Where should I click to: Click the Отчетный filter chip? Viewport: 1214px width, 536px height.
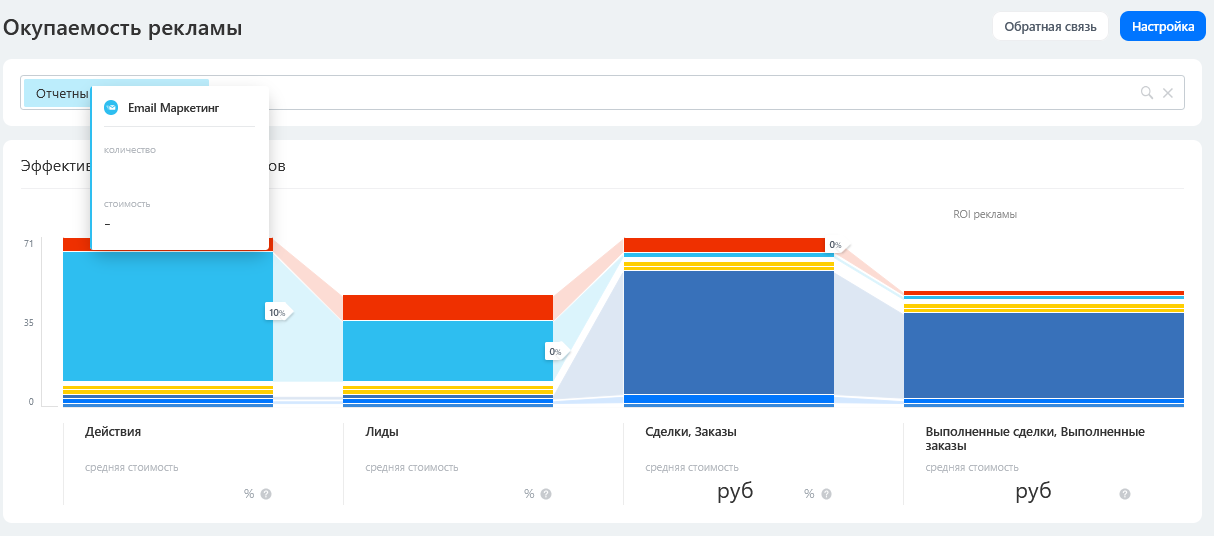58,93
